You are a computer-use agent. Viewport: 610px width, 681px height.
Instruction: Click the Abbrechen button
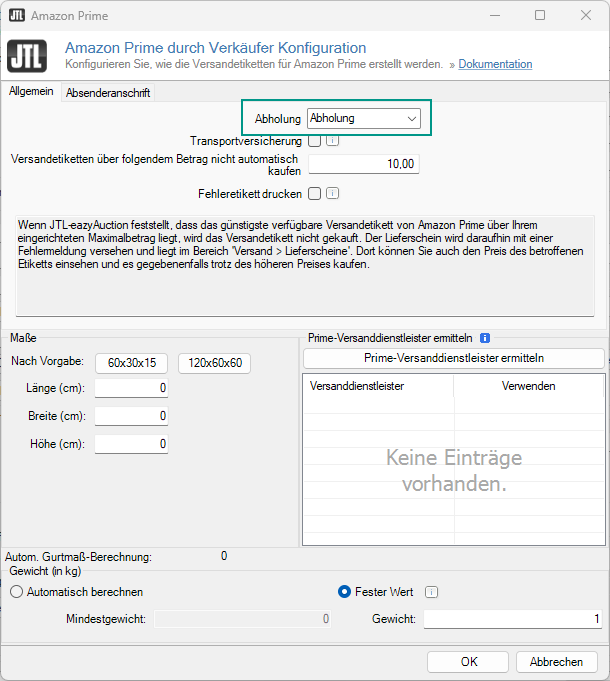click(557, 661)
